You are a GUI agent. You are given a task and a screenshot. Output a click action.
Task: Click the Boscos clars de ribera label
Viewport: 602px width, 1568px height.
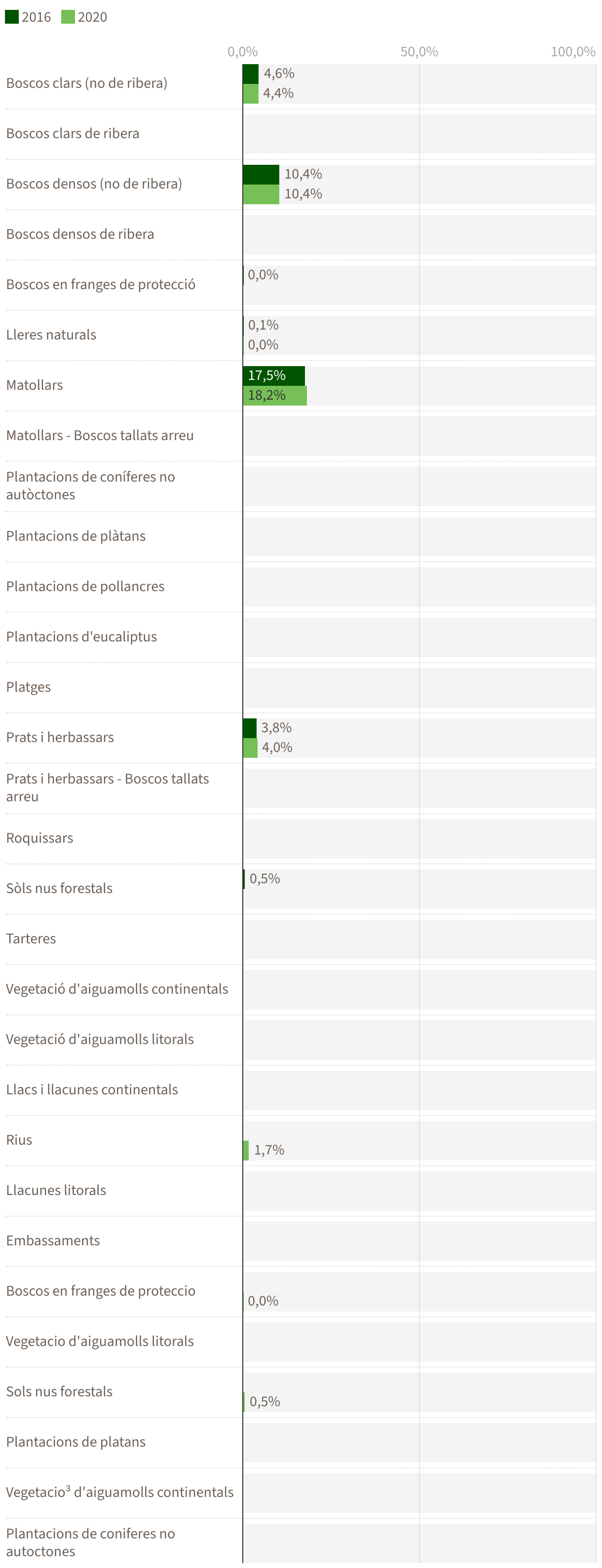point(73,133)
